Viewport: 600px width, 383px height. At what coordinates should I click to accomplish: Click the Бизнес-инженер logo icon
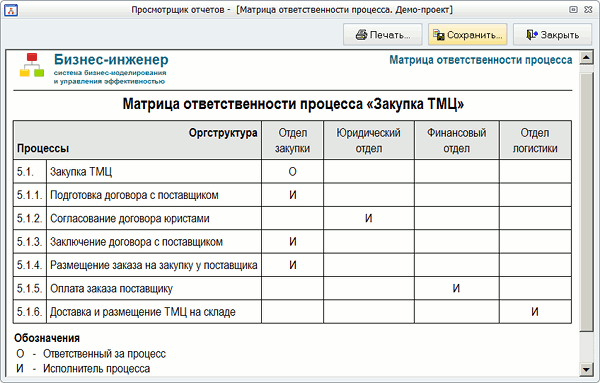pyautogui.click(x=32, y=65)
